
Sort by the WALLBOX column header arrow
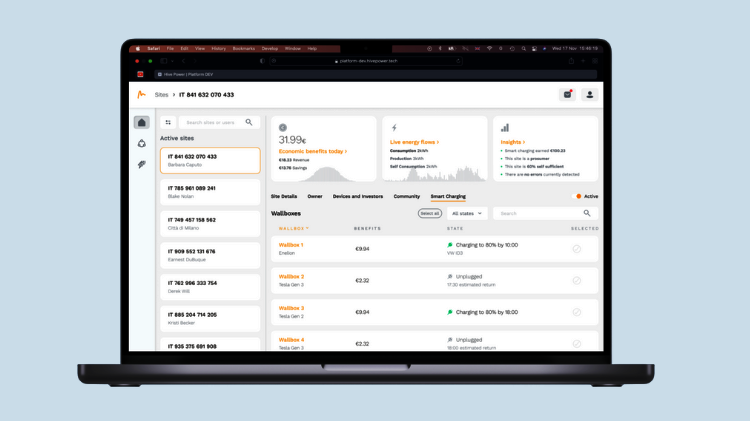(x=307, y=229)
